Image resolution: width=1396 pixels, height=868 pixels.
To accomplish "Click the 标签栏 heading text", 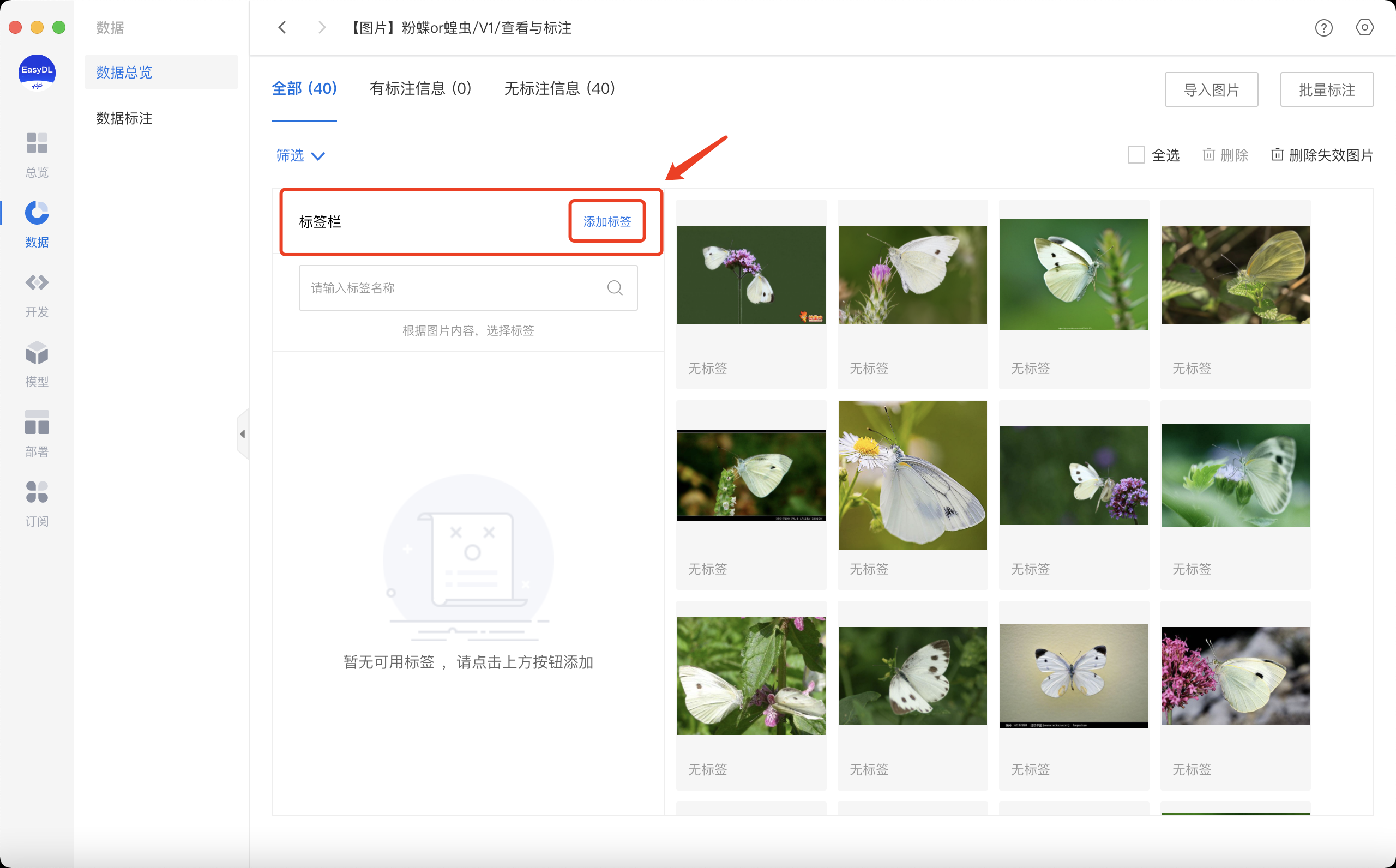I will point(320,221).
